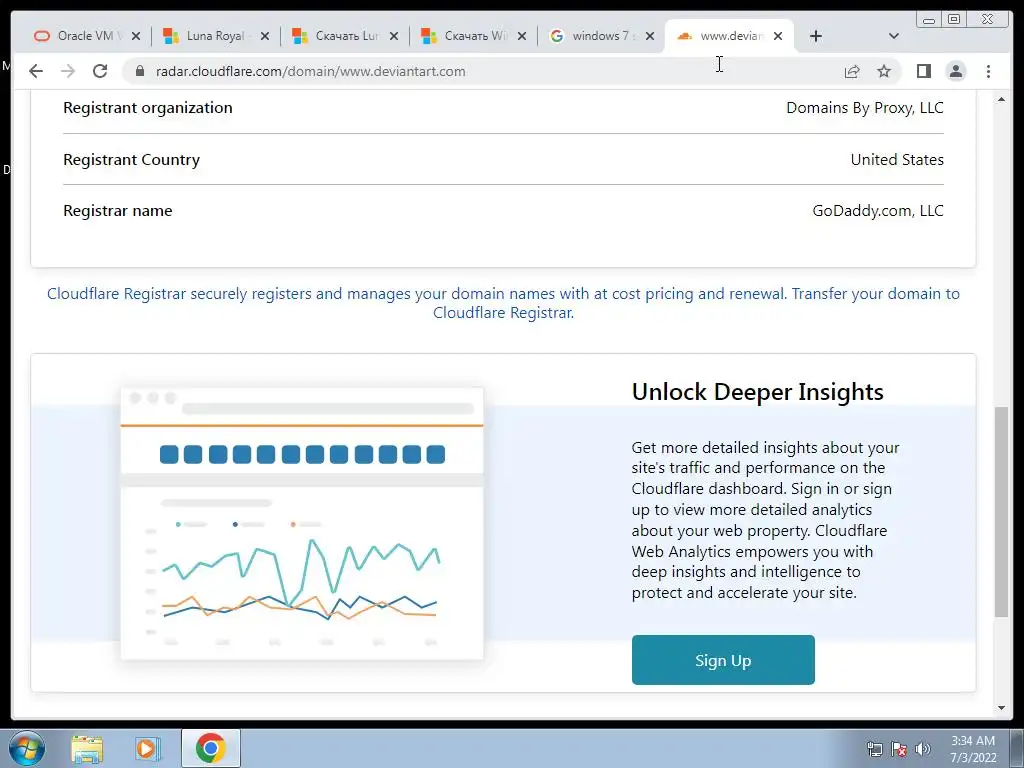1024x768 pixels.
Task: Select the www.deviantart tab
Action: pyautogui.click(x=728, y=36)
